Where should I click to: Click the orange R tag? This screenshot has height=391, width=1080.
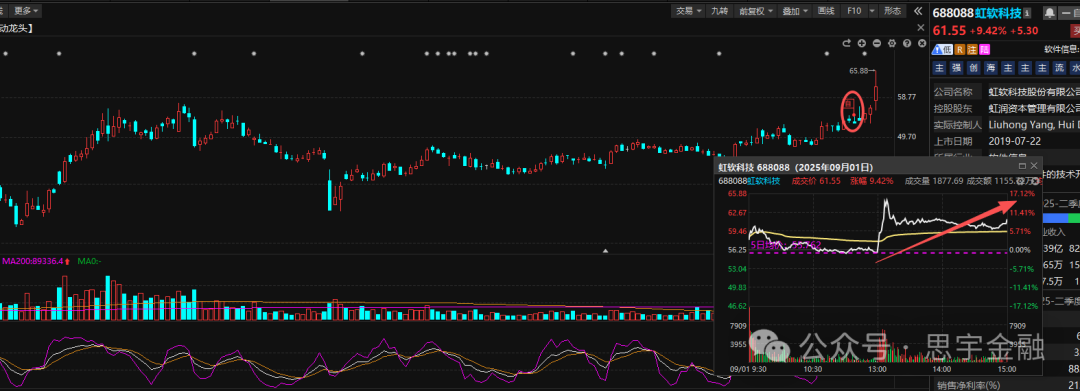click(x=960, y=50)
